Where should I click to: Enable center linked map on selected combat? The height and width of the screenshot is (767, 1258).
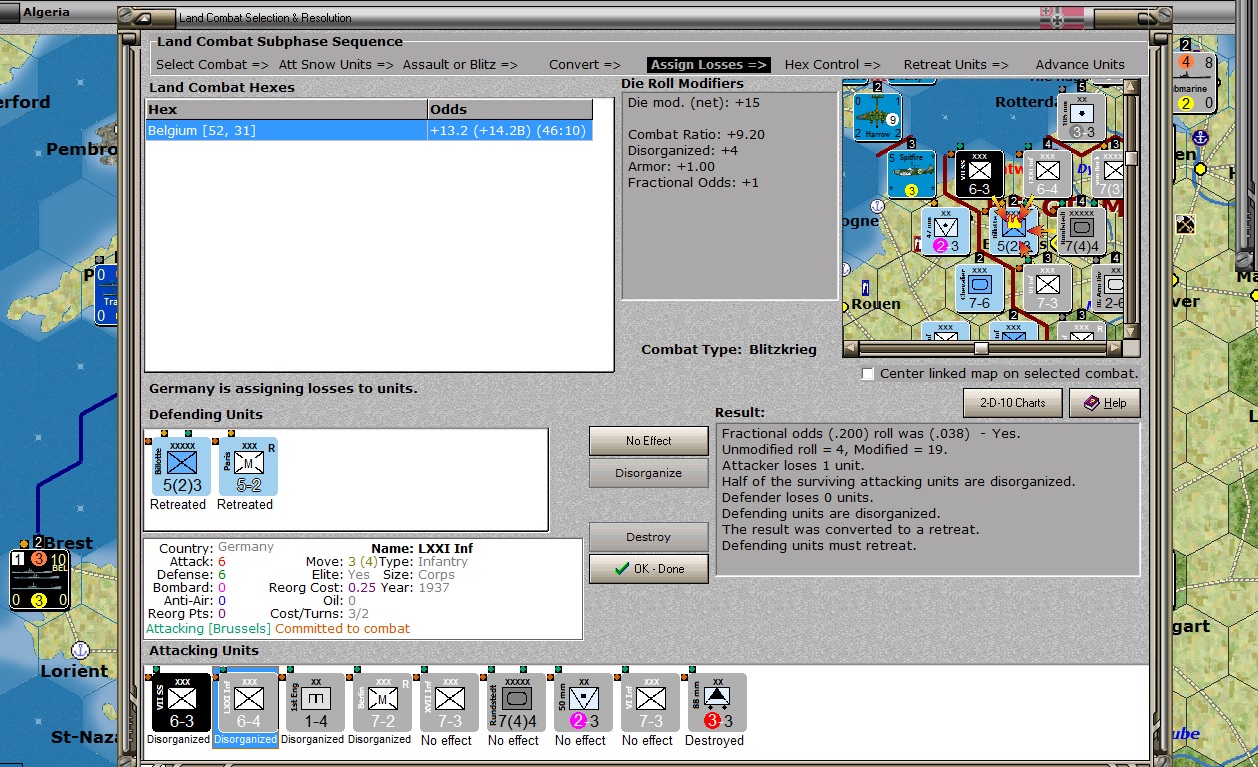tap(868, 374)
